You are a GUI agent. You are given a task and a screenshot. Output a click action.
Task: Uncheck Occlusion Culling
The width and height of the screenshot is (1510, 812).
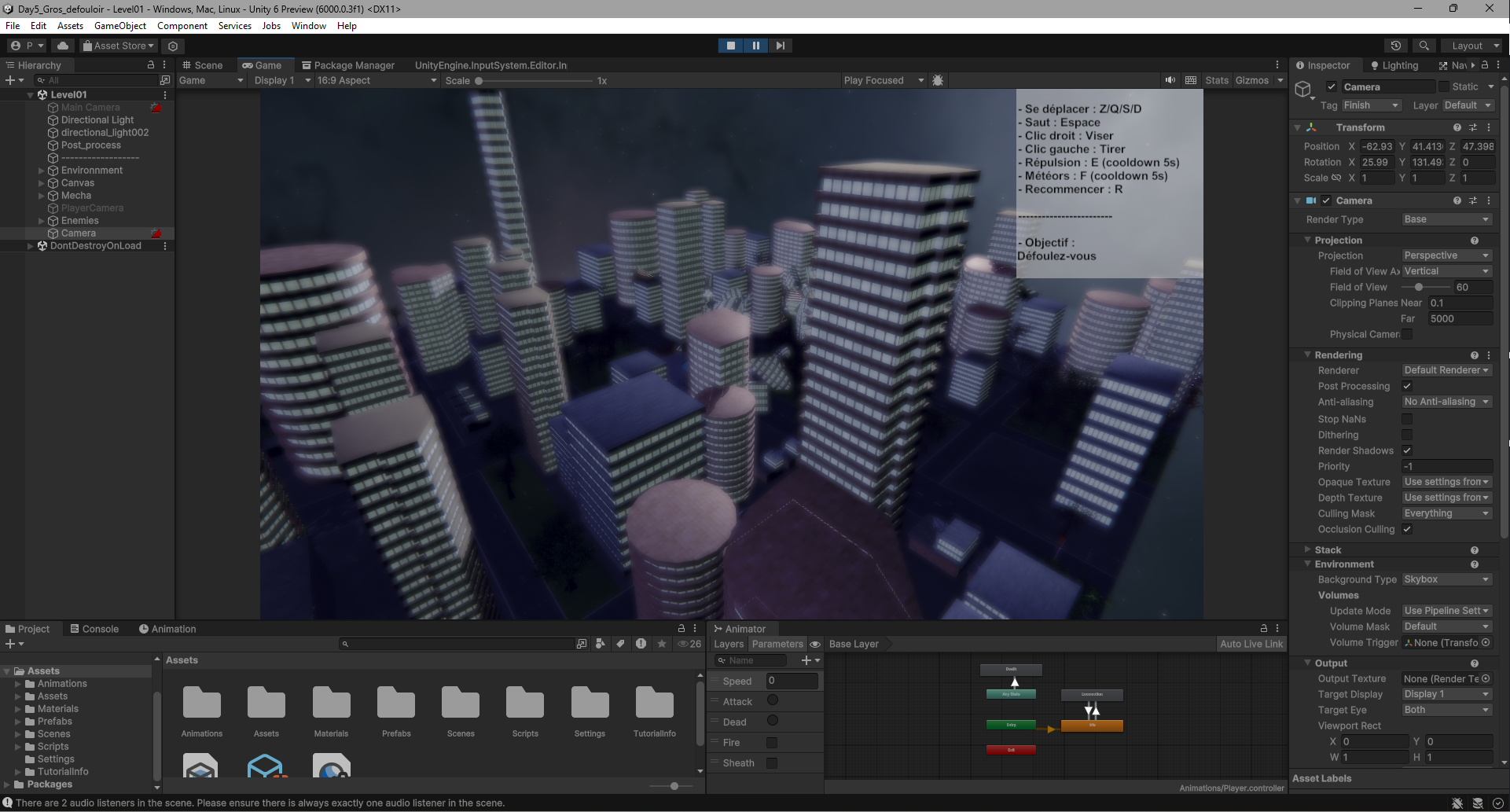coord(1407,529)
